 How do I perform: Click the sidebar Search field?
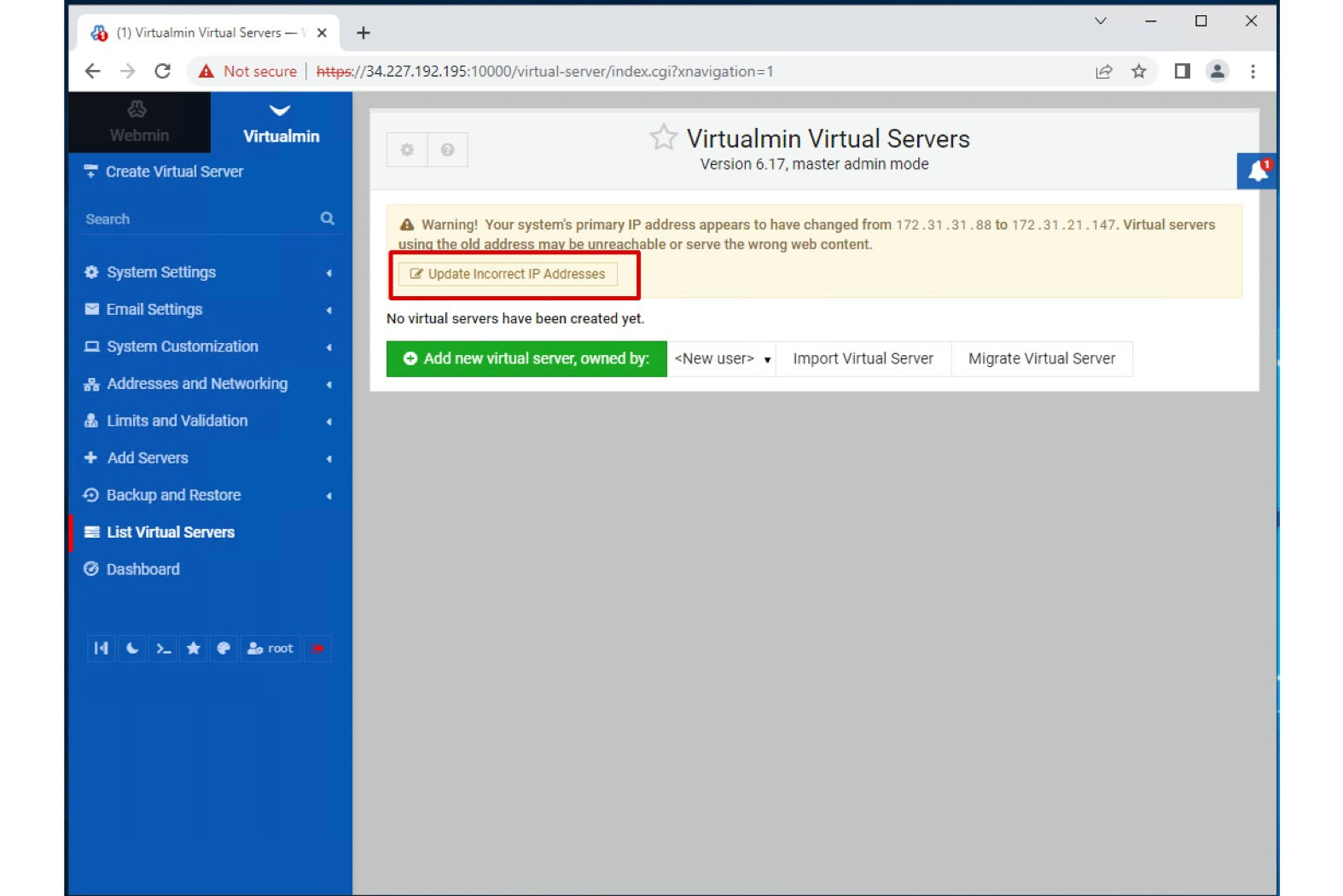[199, 219]
